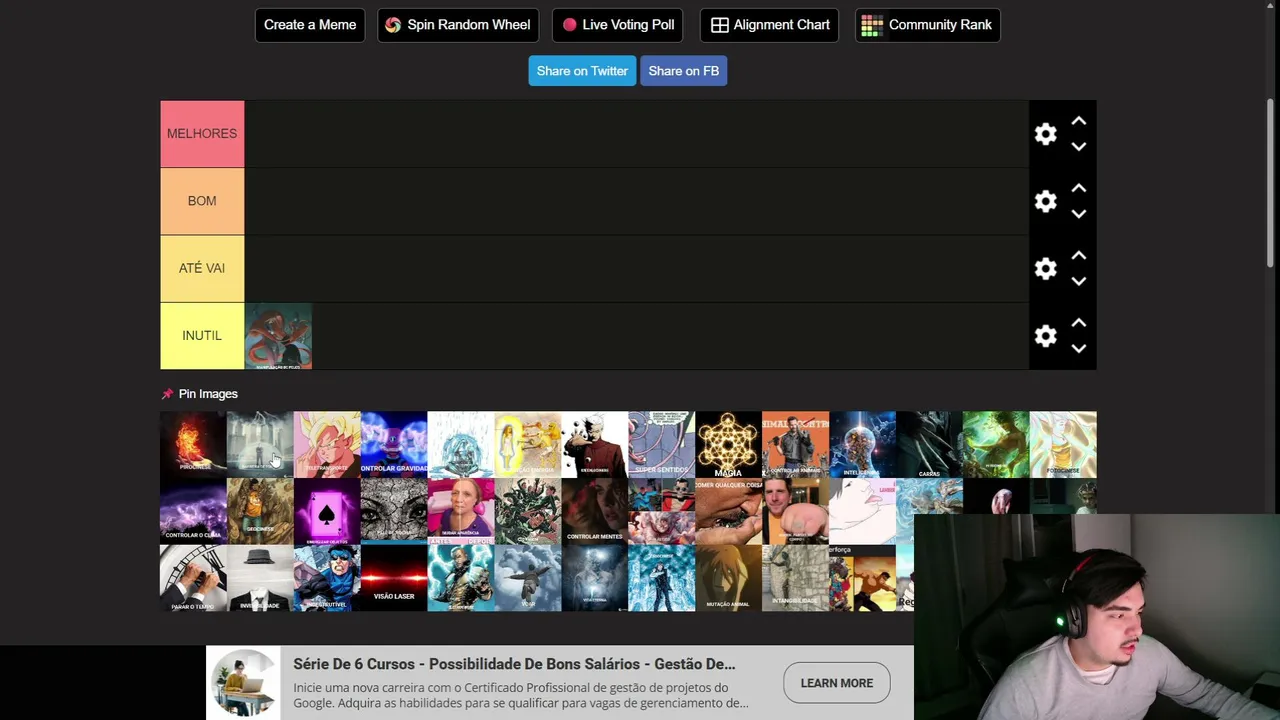Viewport: 1280px width, 720px height.
Task: Select the INUTIL tier label
Action: tap(202, 336)
